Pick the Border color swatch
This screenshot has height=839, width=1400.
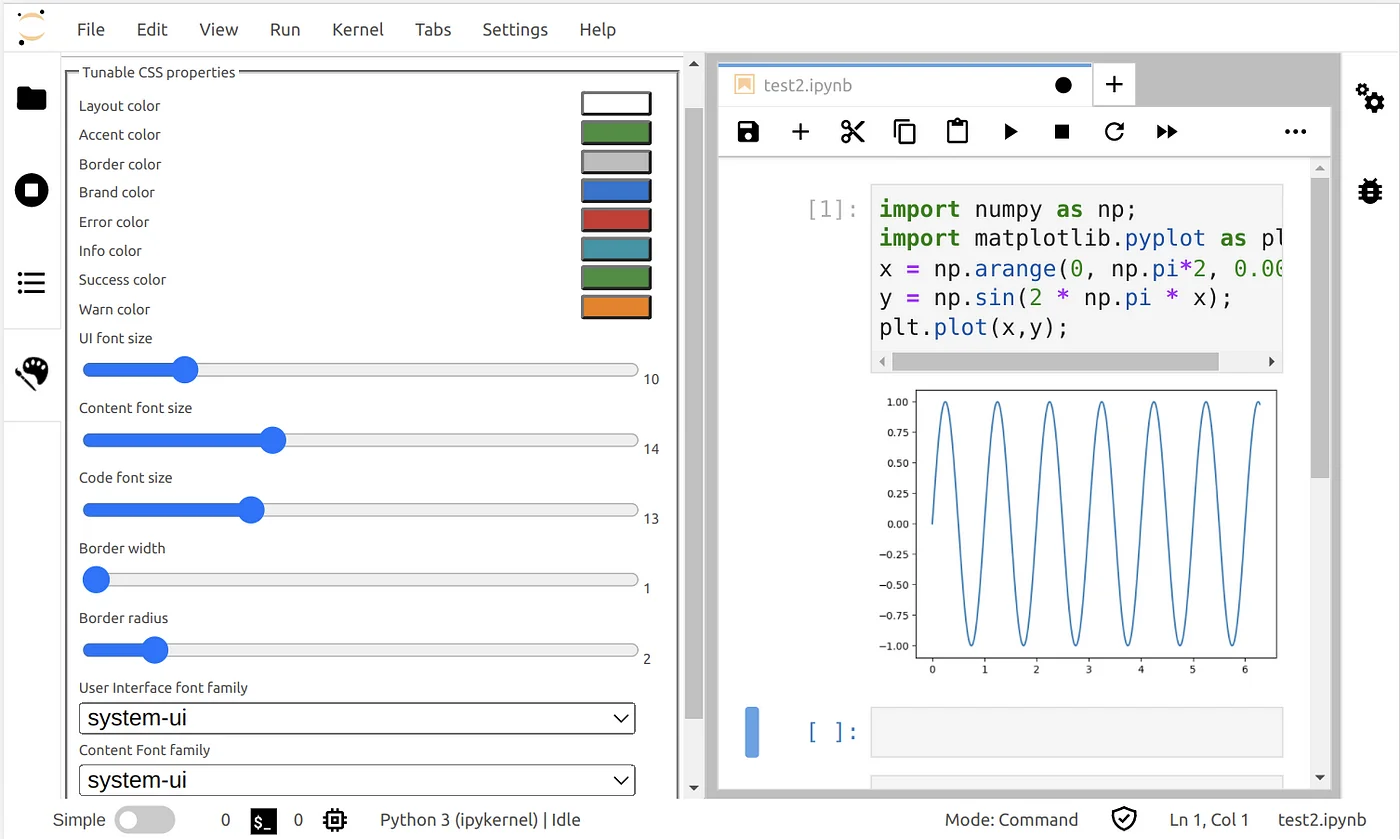pos(616,162)
